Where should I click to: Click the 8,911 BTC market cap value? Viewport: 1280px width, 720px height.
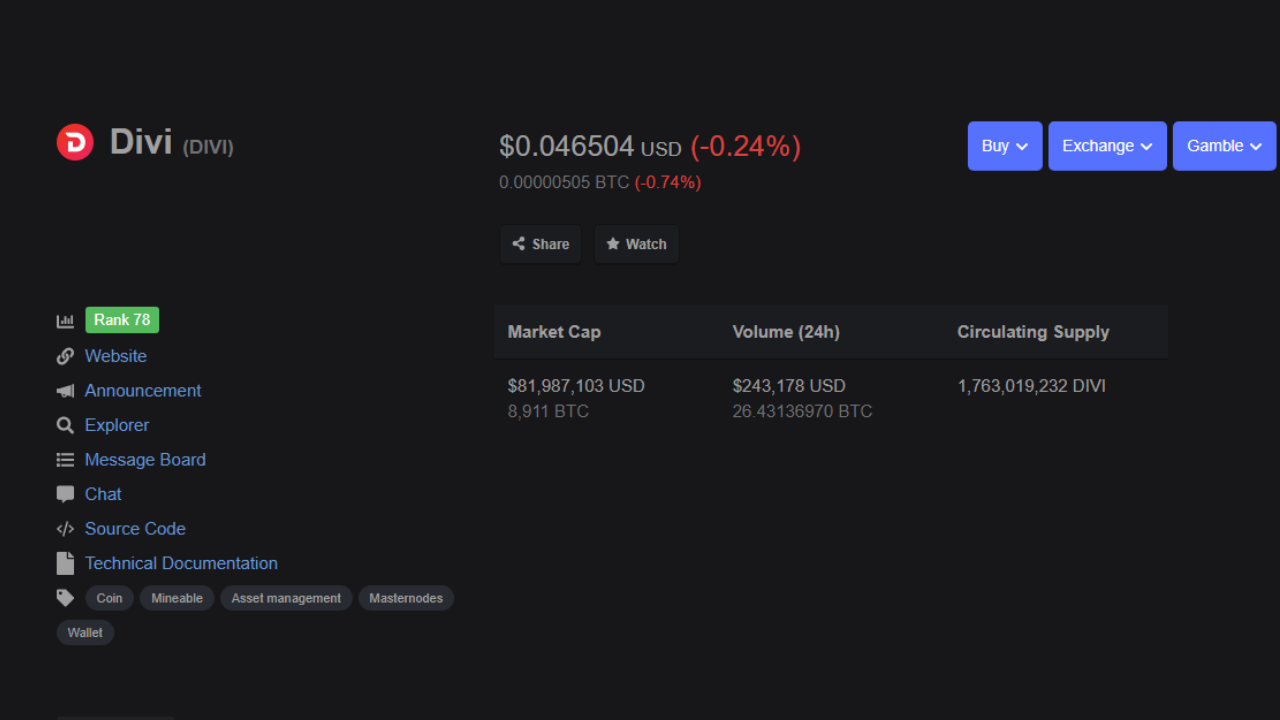click(548, 411)
